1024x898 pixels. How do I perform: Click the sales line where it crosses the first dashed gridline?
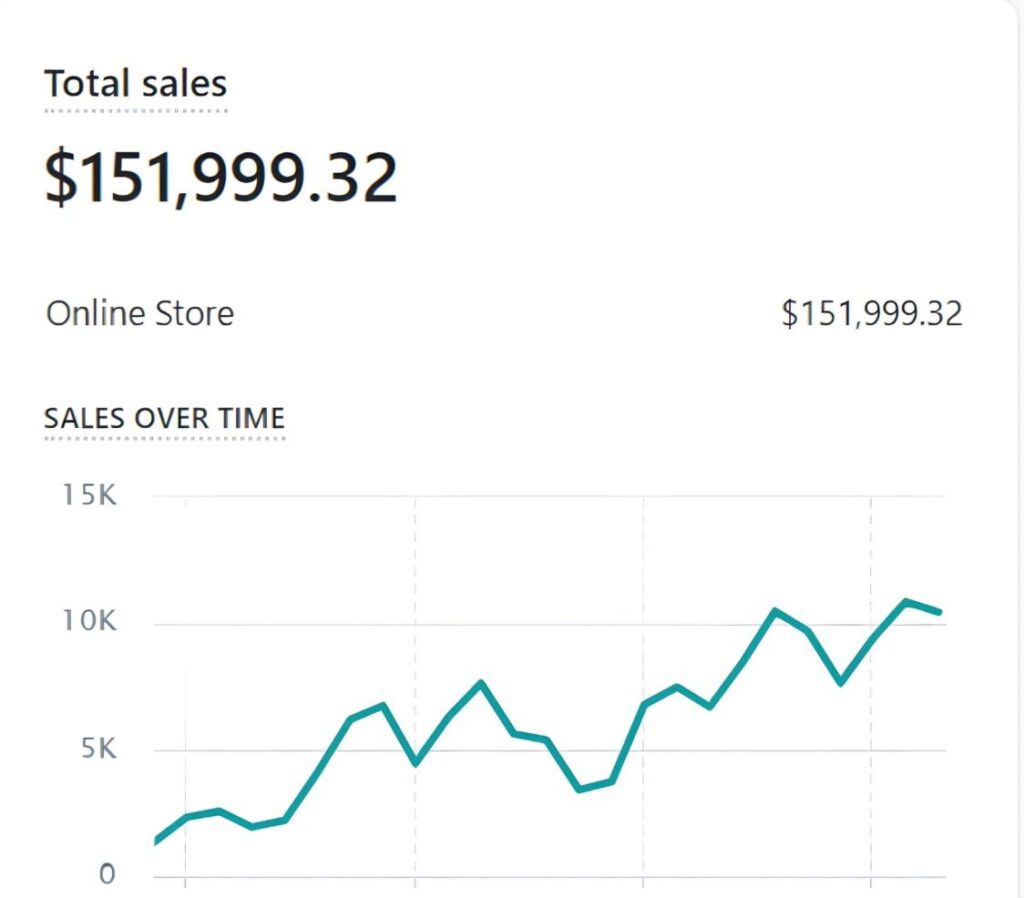tap(415, 762)
